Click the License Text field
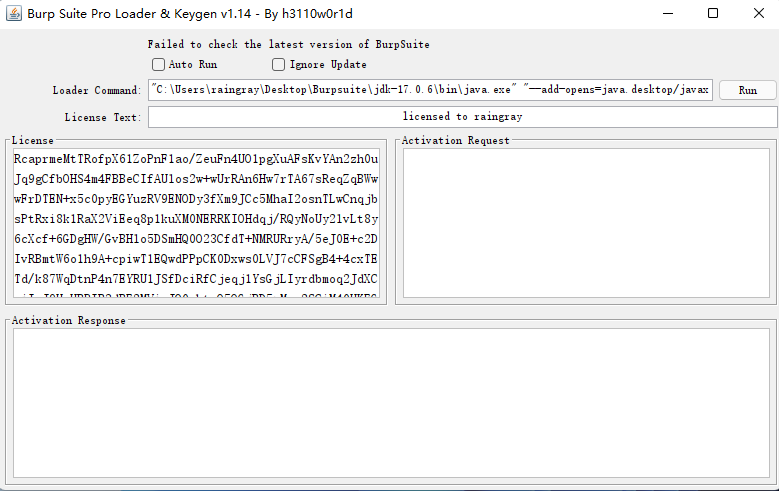 [x=463, y=117]
